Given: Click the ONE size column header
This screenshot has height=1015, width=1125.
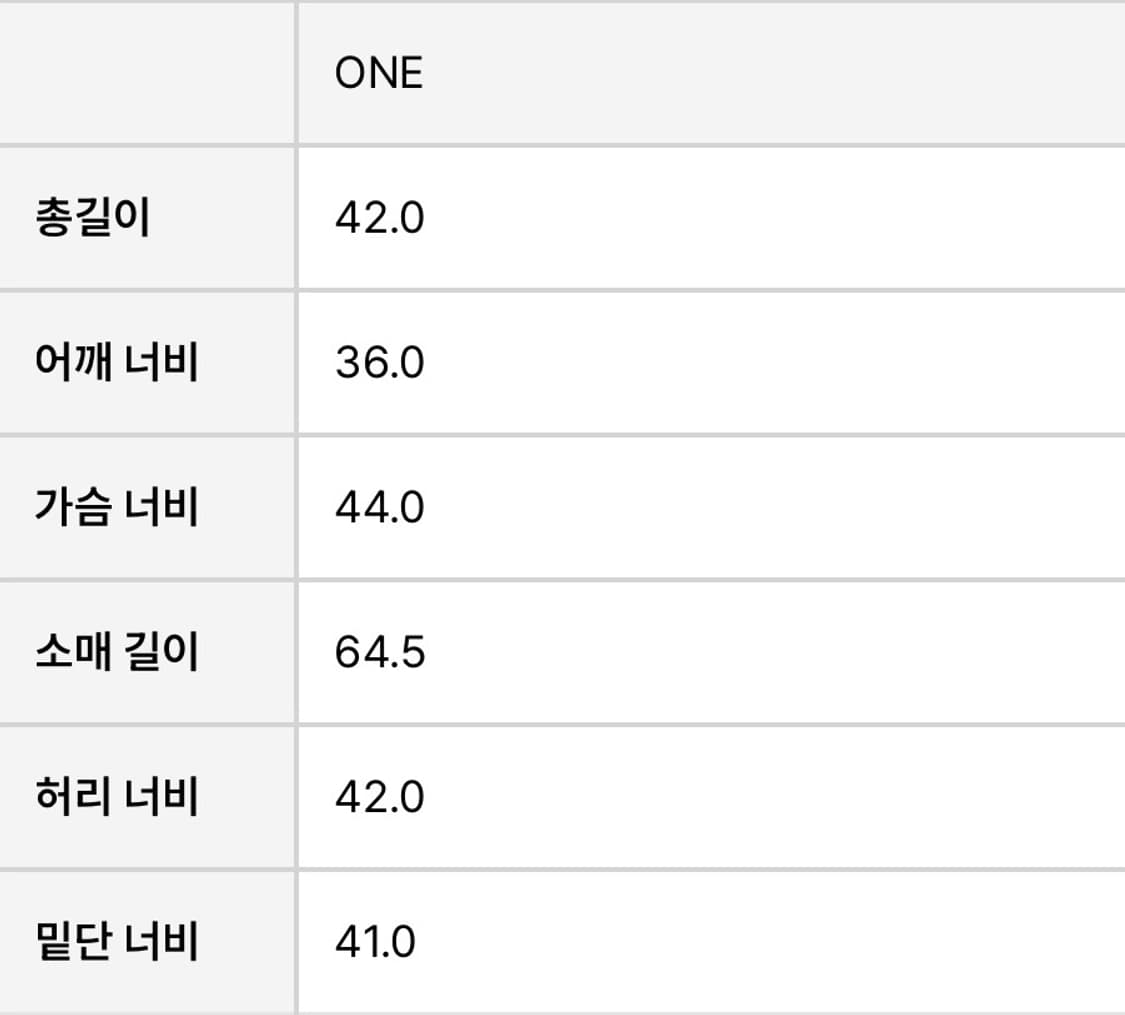Looking at the screenshot, I should coord(379,73).
